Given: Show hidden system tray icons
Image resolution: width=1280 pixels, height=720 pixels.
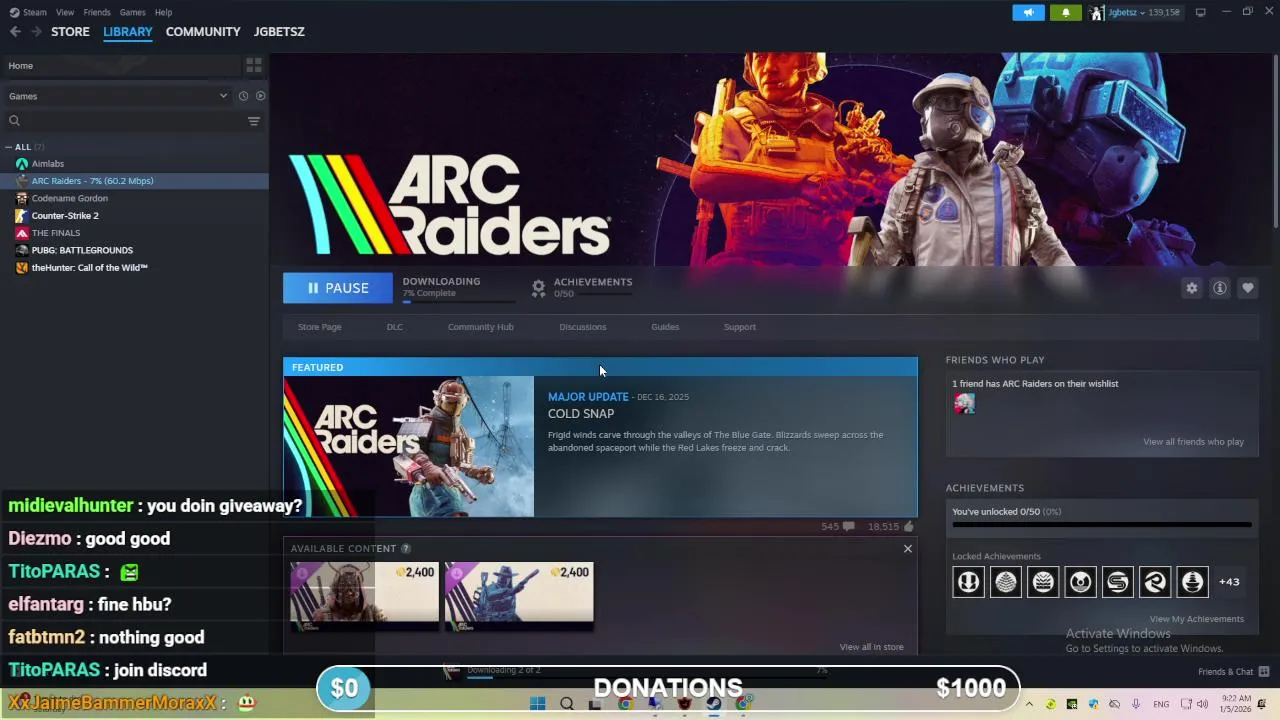Looking at the screenshot, I should (x=1029, y=704).
